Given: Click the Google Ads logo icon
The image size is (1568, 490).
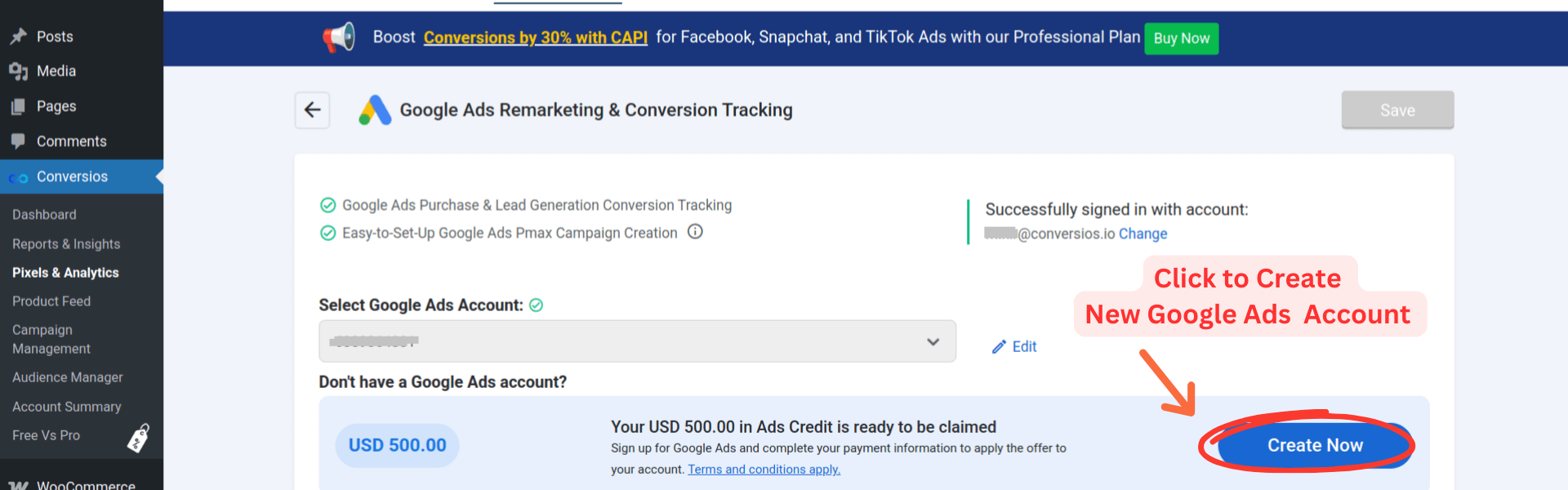Looking at the screenshot, I should tap(375, 110).
